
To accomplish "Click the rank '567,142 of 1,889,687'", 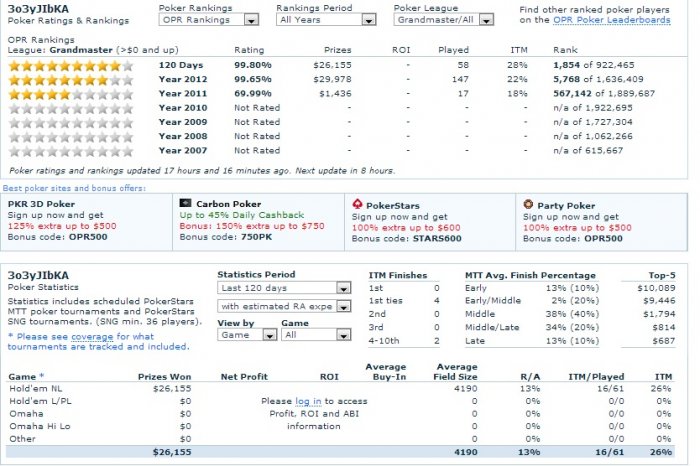I will [x=604, y=94].
